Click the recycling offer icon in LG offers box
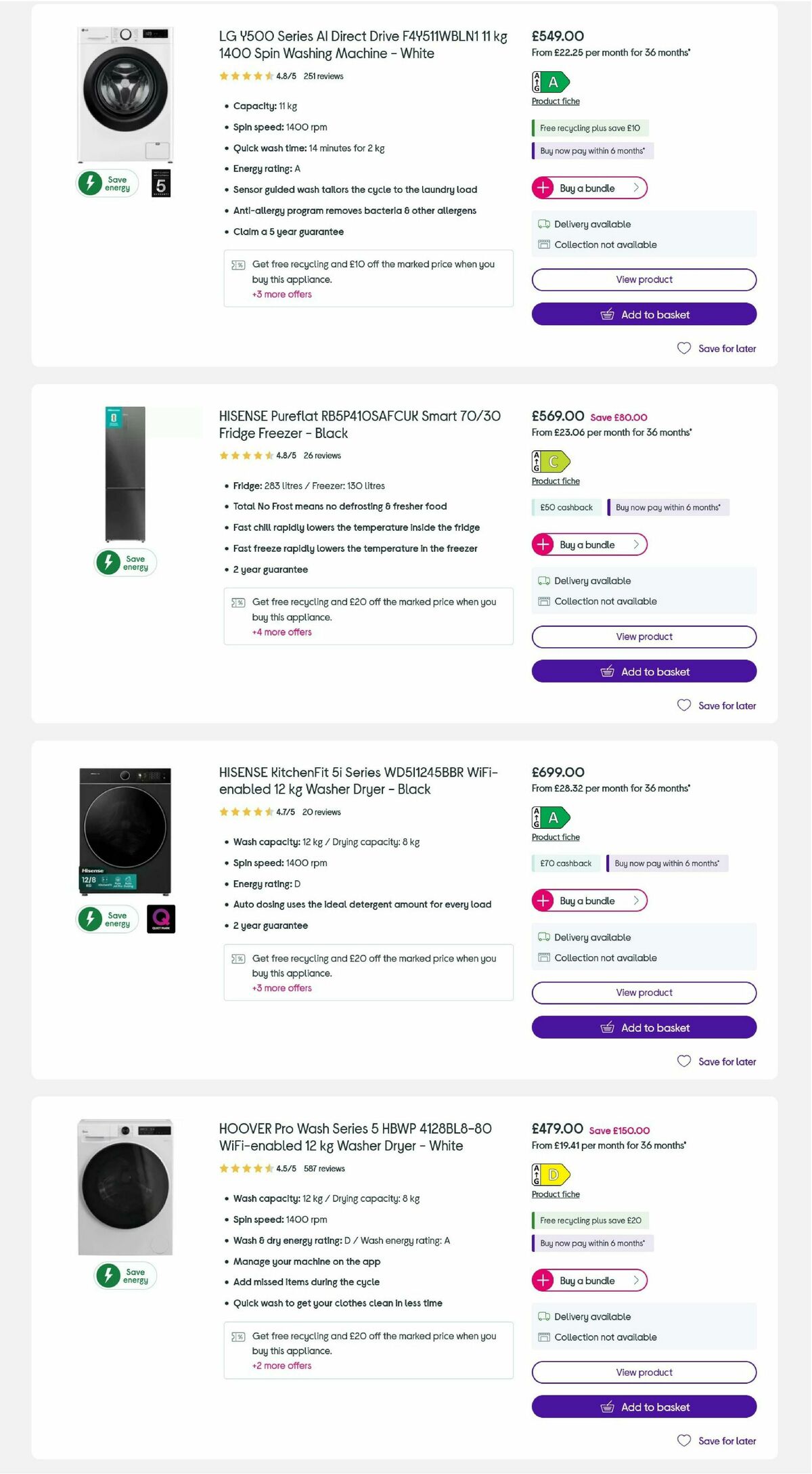 [x=238, y=264]
